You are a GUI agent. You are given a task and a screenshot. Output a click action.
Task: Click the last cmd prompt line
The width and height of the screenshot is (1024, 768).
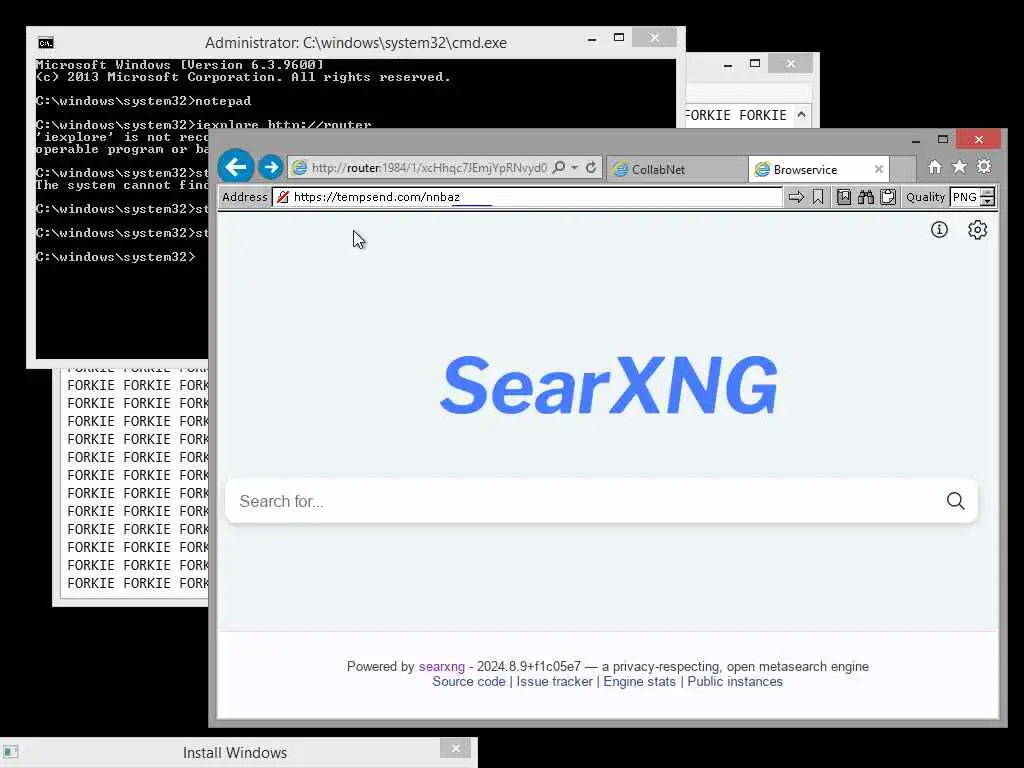click(x=116, y=257)
